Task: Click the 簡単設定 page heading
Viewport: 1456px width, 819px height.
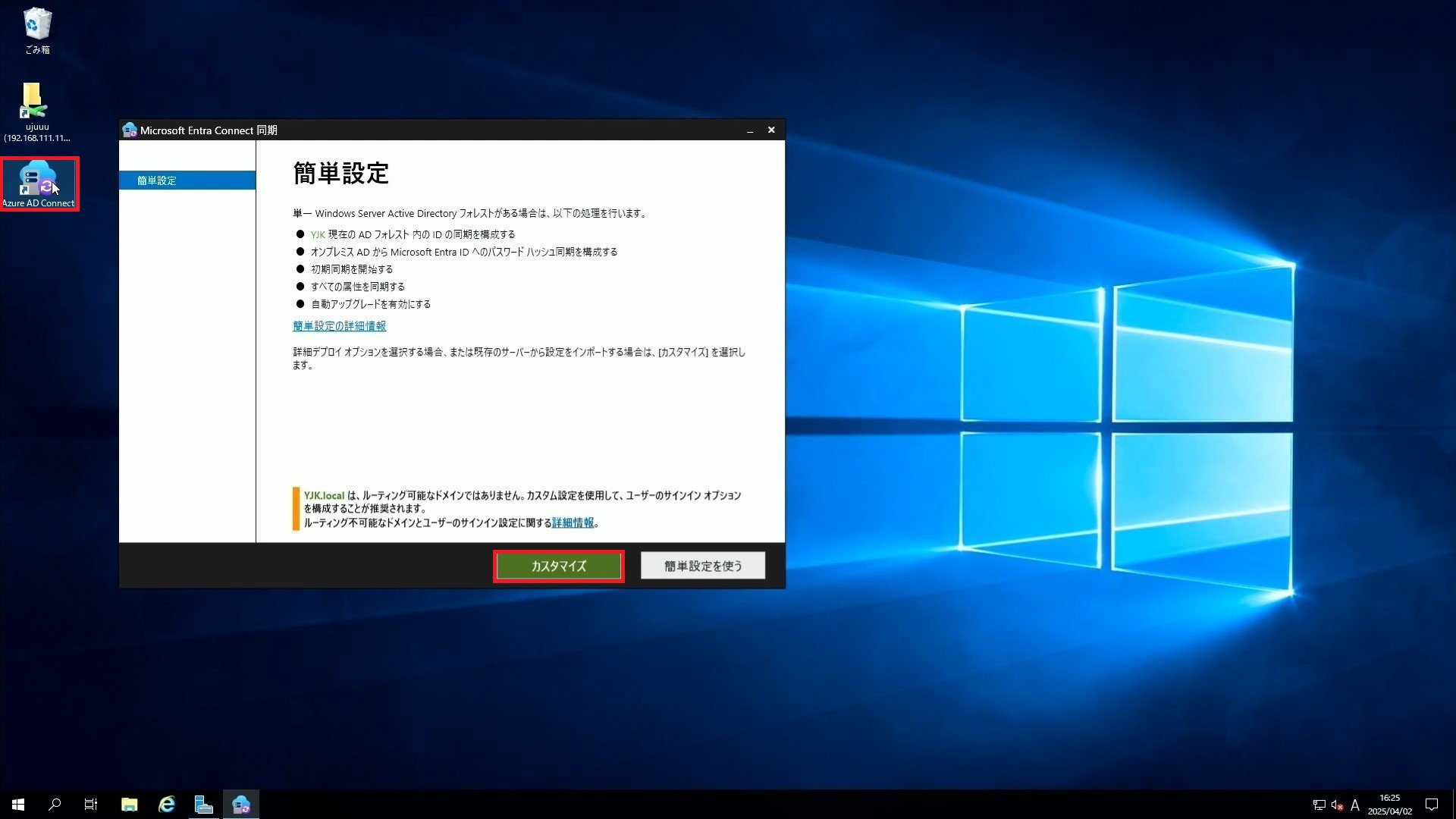Action: 341,173
